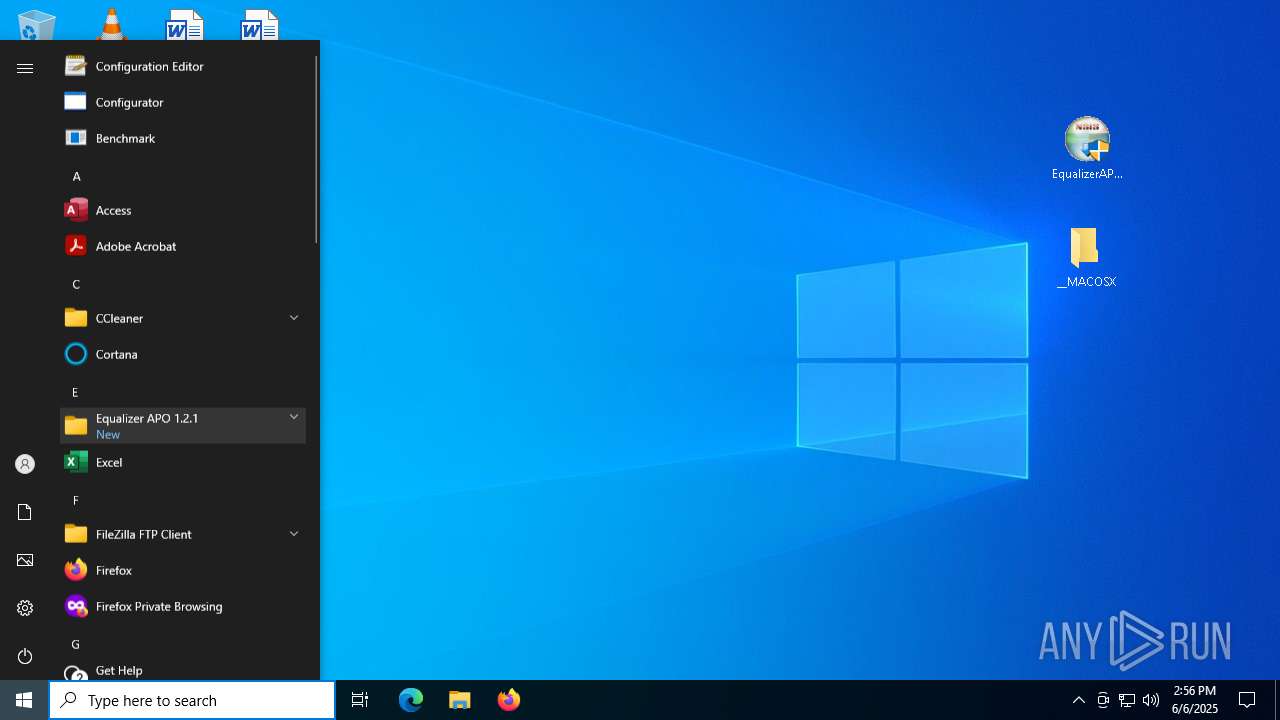1280x720 pixels.
Task: Launch Microsoft Edge from taskbar
Action: pyautogui.click(x=411, y=700)
